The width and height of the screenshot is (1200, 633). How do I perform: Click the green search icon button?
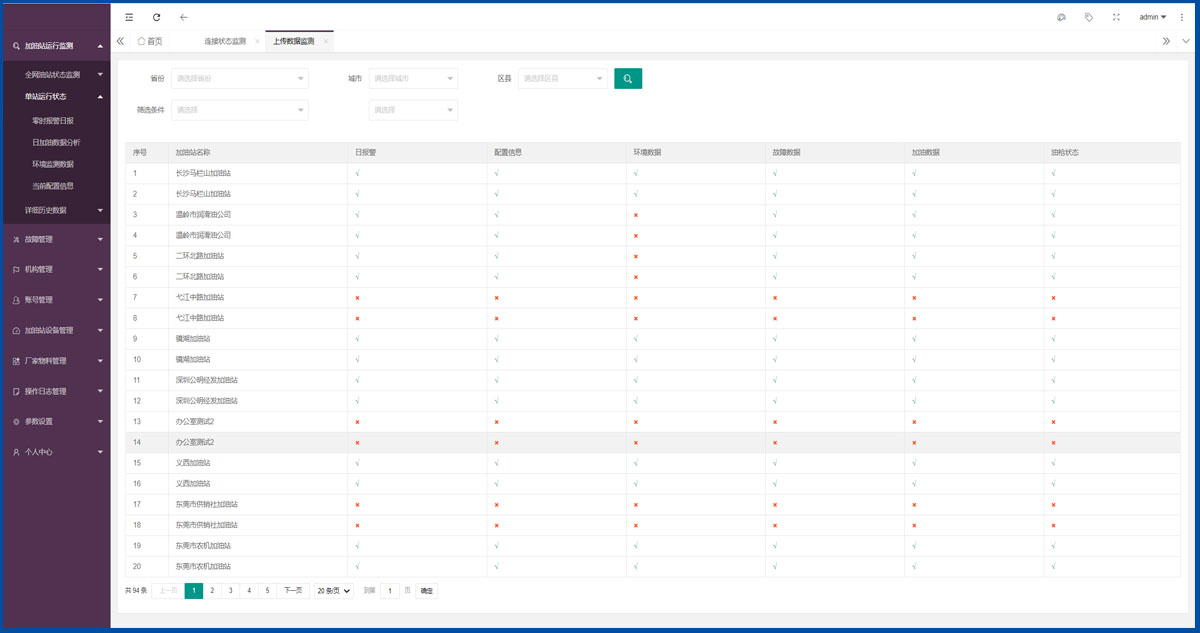tap(628, 78)
